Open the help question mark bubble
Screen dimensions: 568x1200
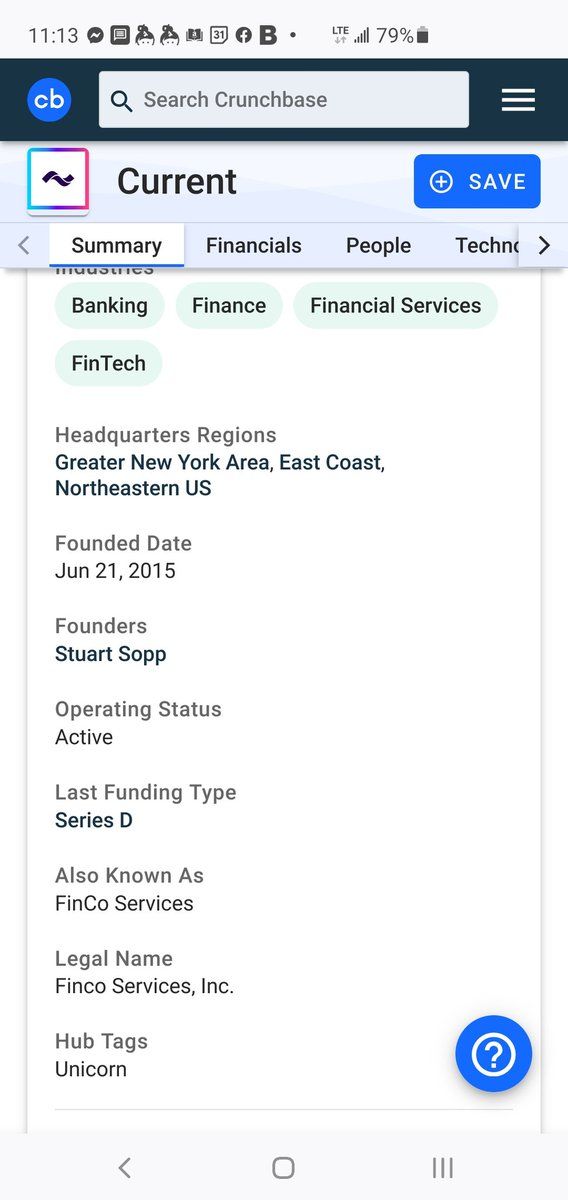pyautogui.click(x=493, y=1054)
